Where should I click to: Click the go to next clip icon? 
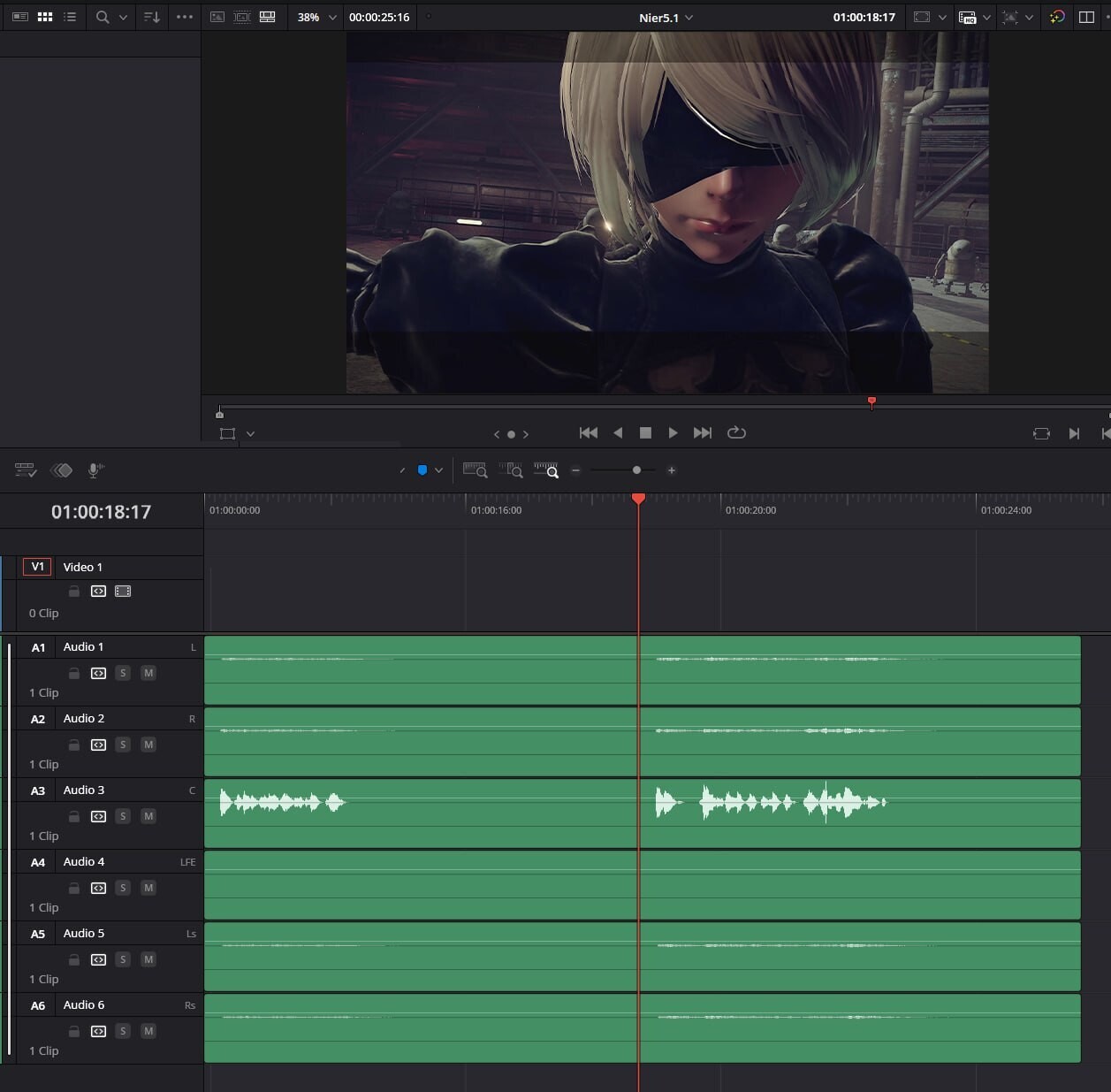click(1074, 433)
